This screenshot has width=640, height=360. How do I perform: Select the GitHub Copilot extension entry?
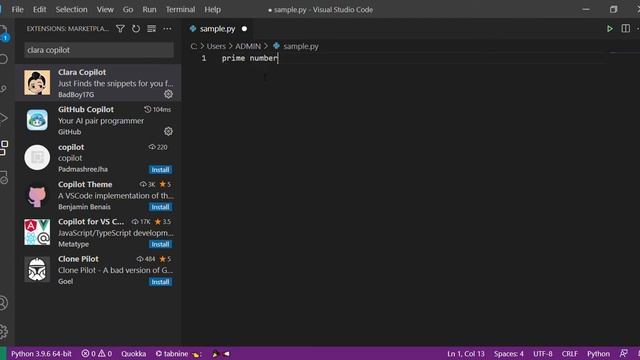click(98, 120)
